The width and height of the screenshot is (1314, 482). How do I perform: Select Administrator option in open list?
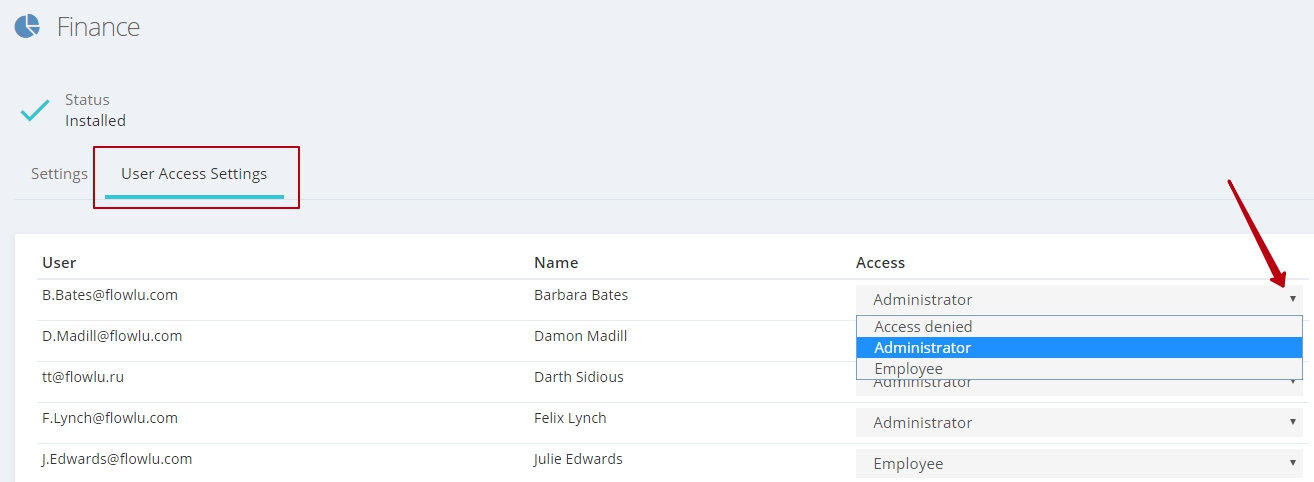pyautogui.click(x=1079, y=348)
